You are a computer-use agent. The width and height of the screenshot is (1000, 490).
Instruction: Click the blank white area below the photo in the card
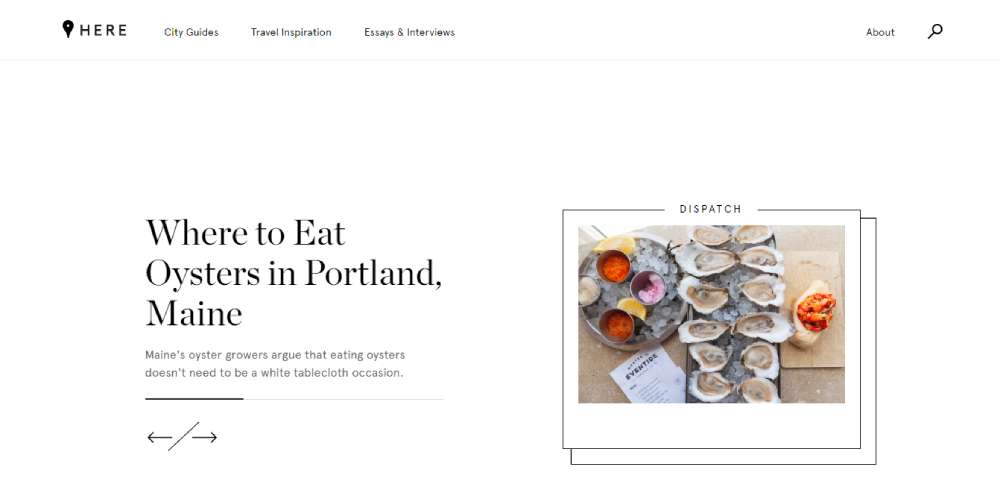click(x=711, y=426)
